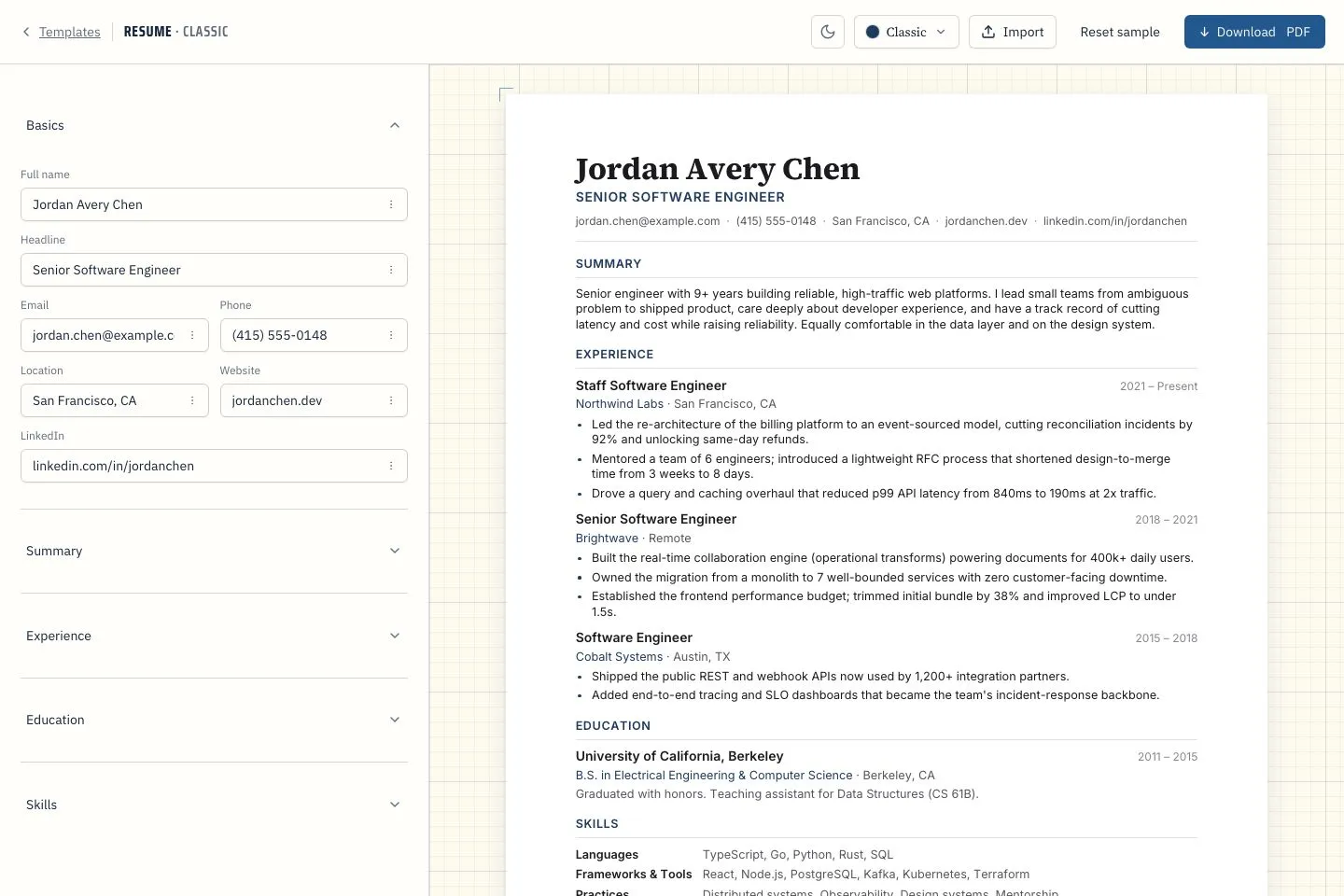Click 'University of California, Berkeley' text
Viewport: 1344px width, 896px height.
click(679, 756)
